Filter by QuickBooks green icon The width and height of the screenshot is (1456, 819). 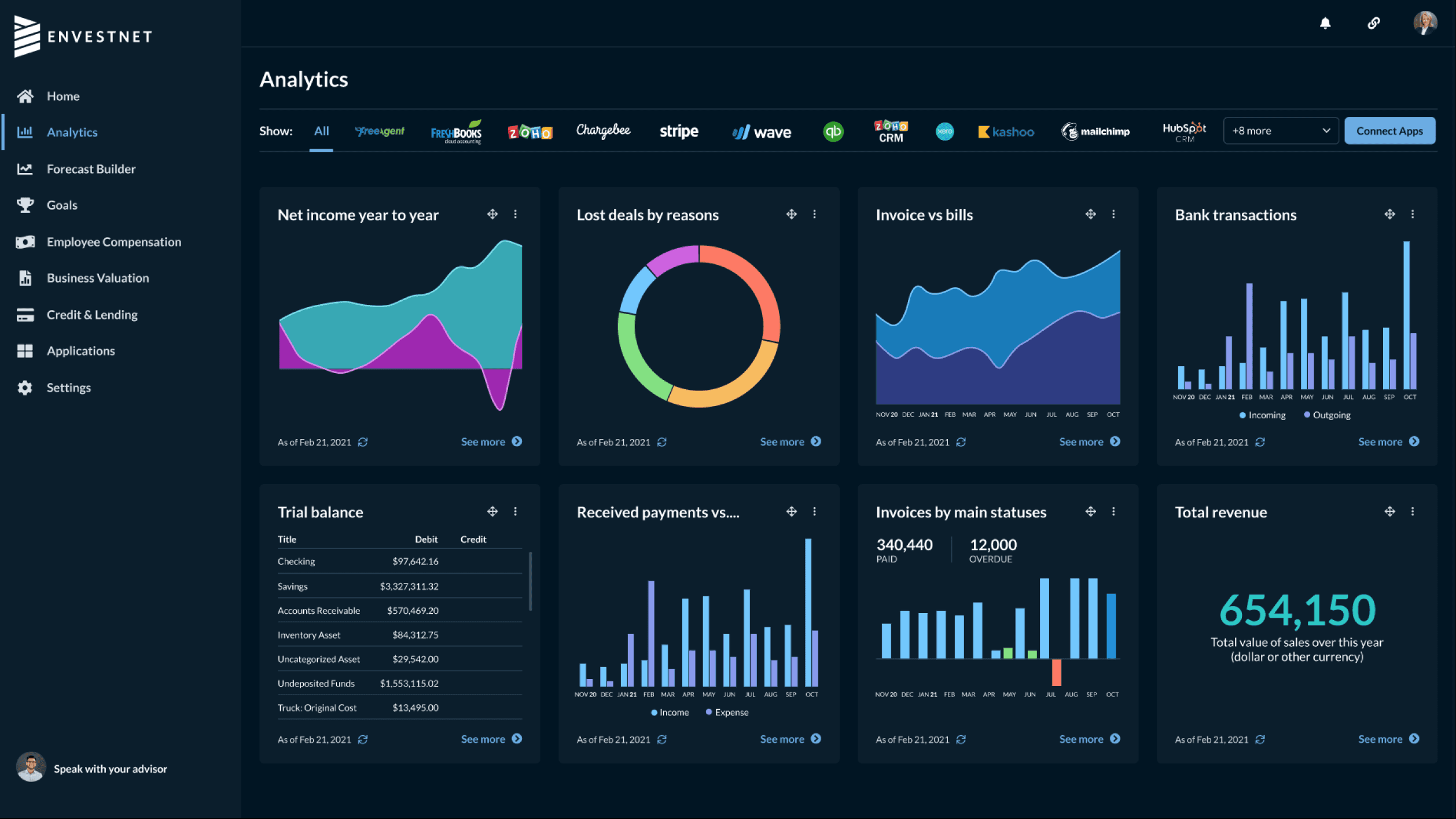[x=833, y=132]
